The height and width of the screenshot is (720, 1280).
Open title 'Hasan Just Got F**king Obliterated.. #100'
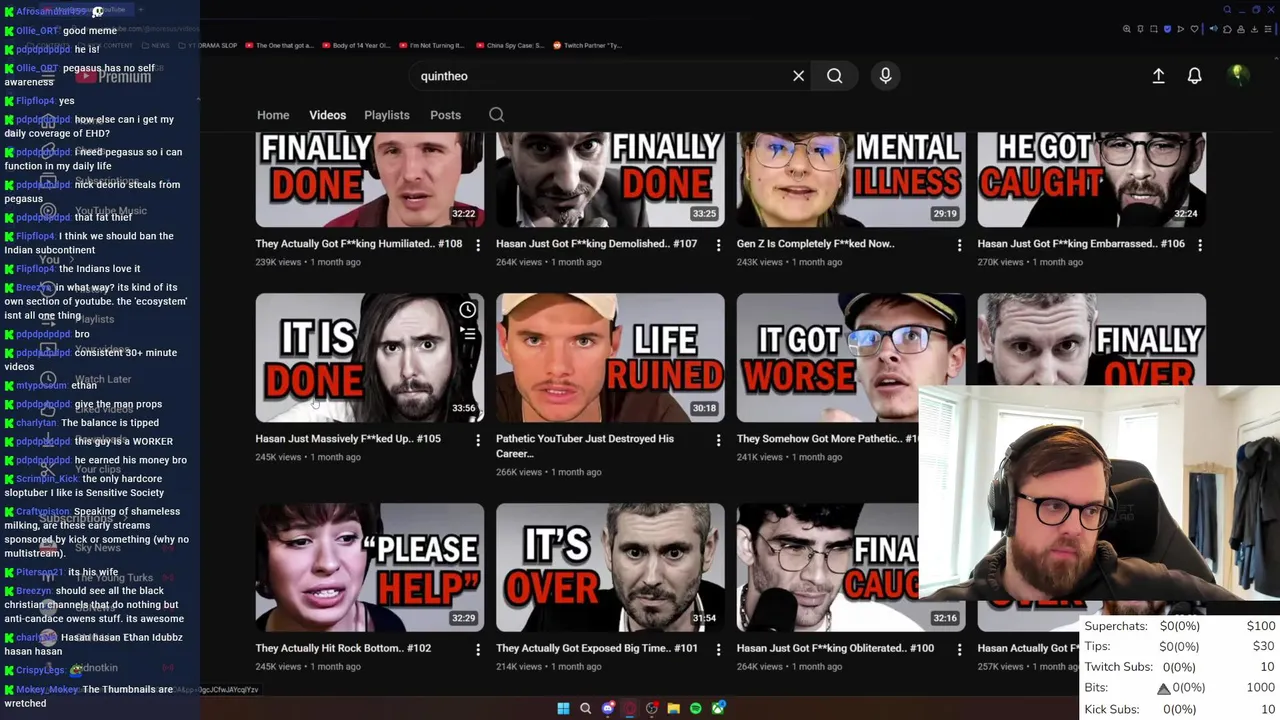pos(835,648)
